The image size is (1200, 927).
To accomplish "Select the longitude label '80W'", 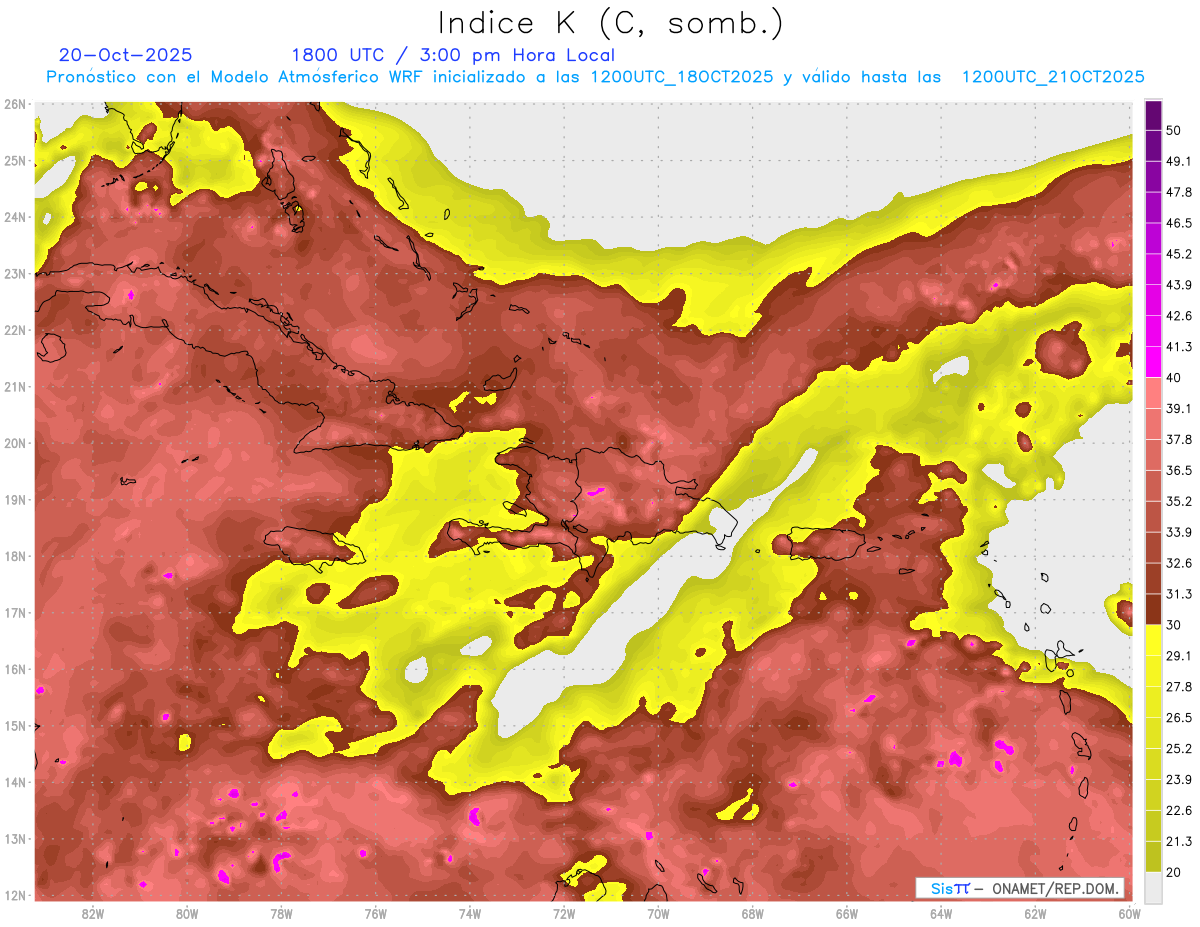I will pos(187,914).
